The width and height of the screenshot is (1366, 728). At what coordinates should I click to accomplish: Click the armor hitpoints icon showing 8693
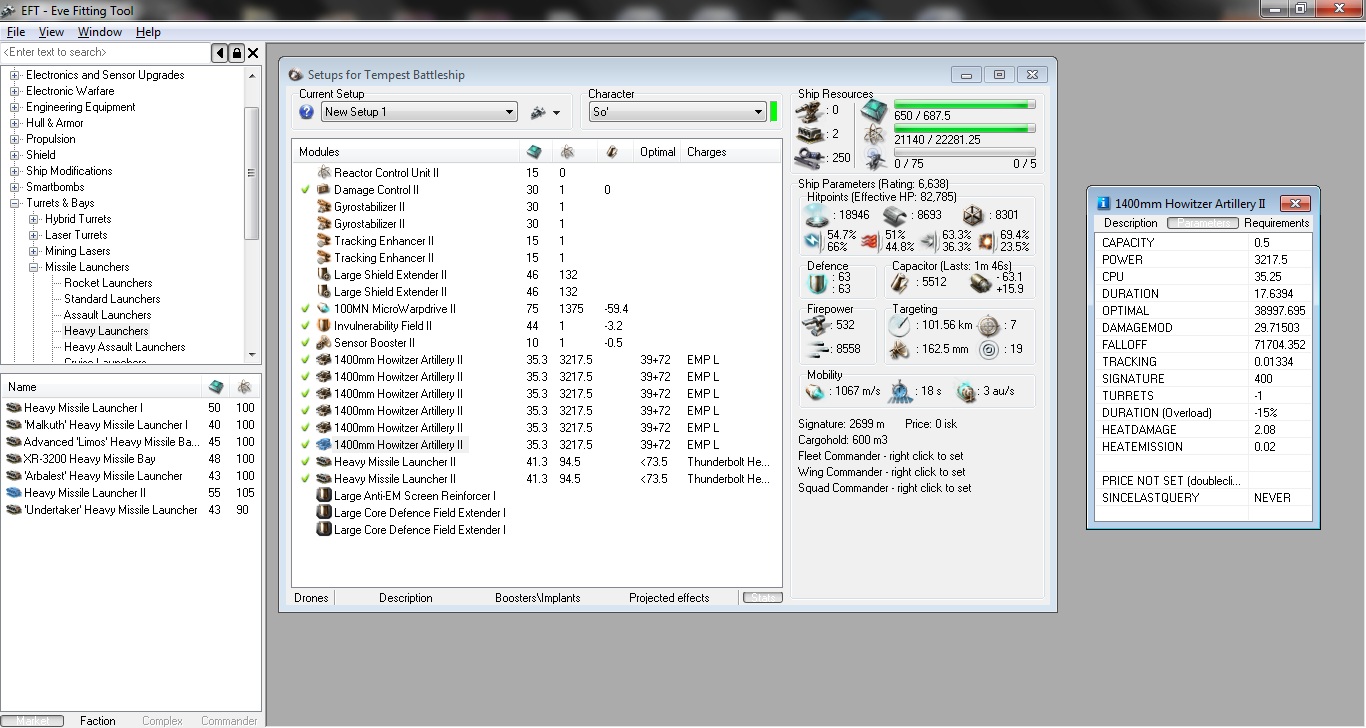[895, 214]
